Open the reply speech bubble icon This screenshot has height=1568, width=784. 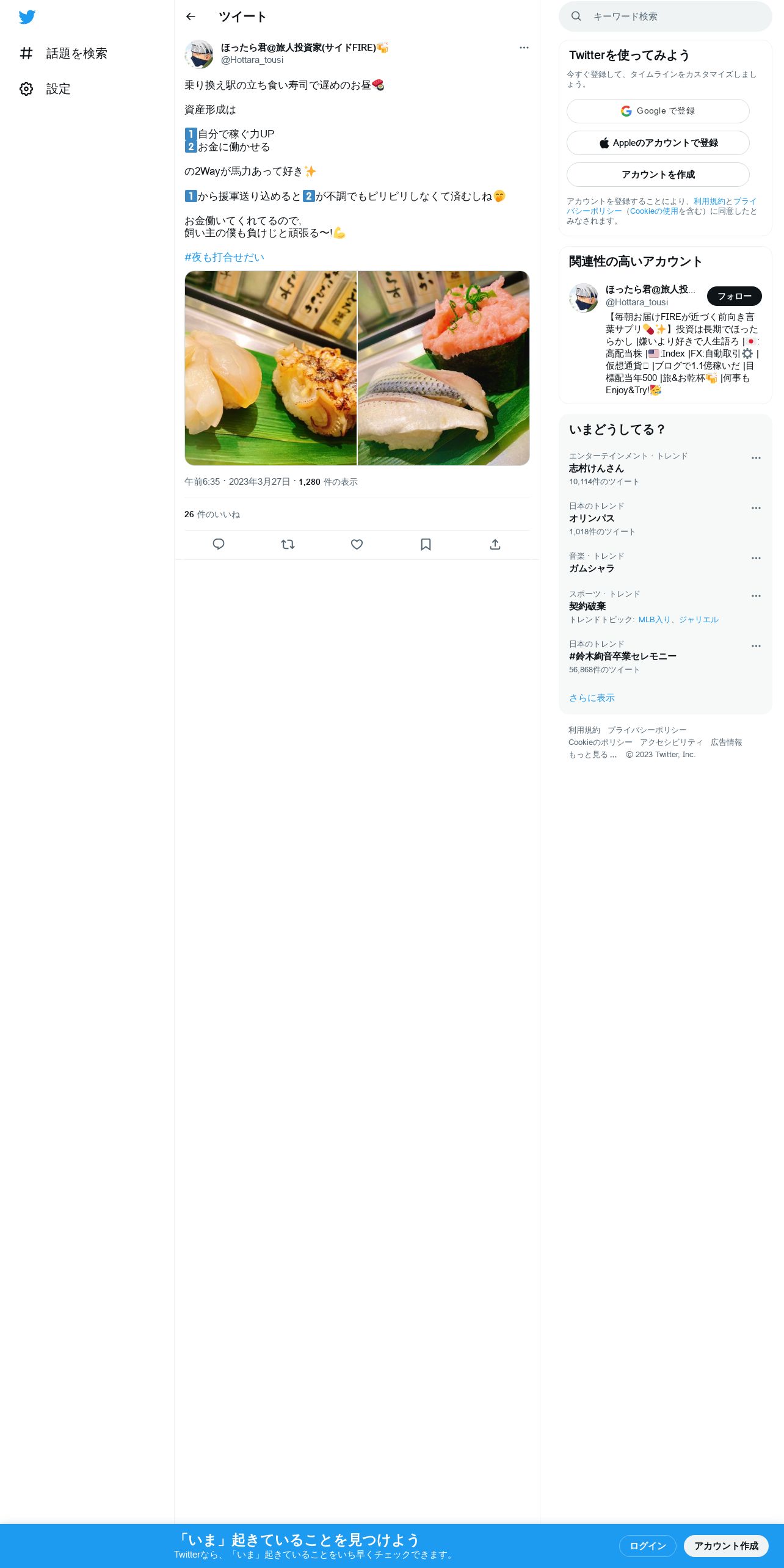coord(219,544)
